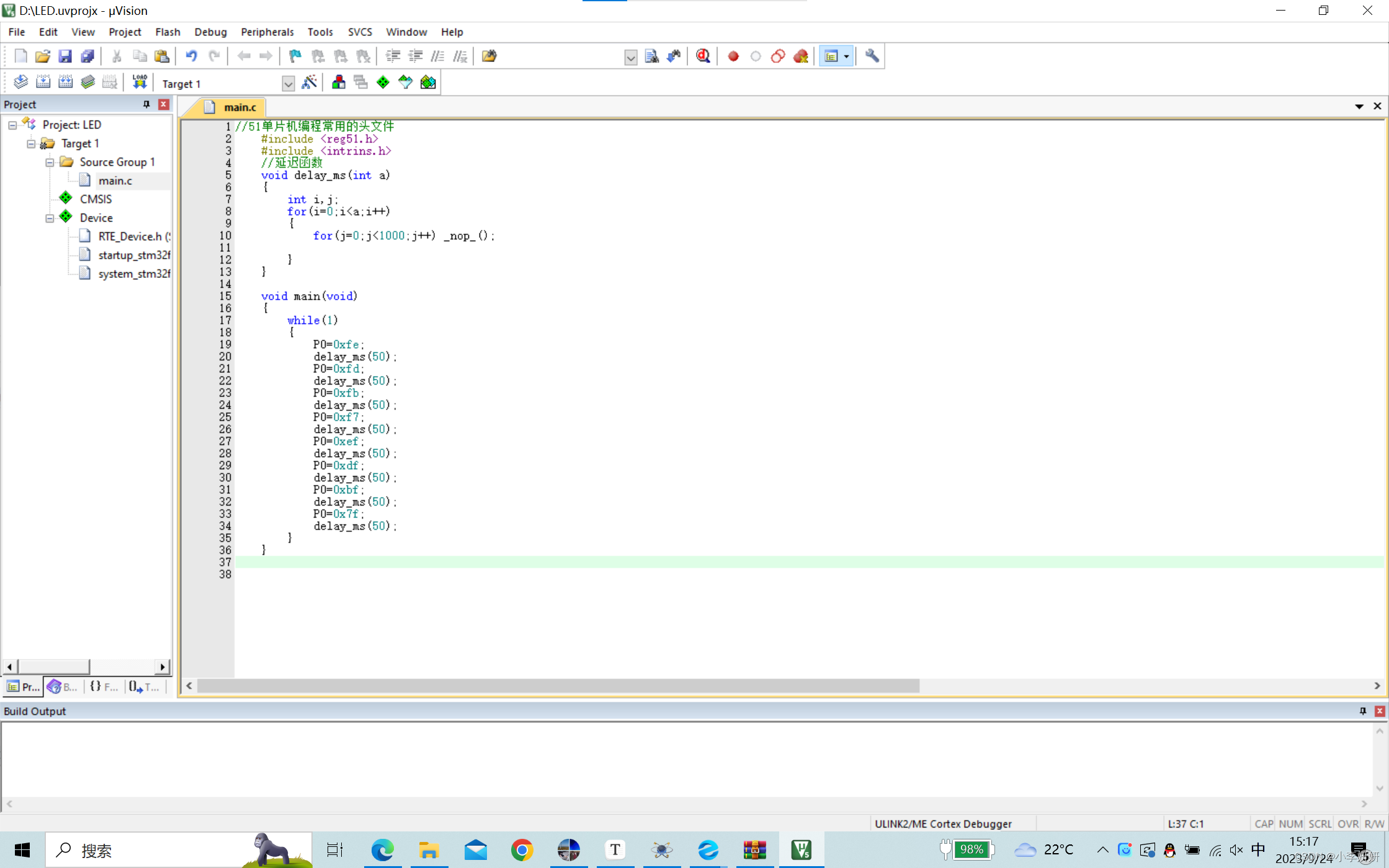
Task: Open the Target 1 dropdown
Action: coord(288,84)
